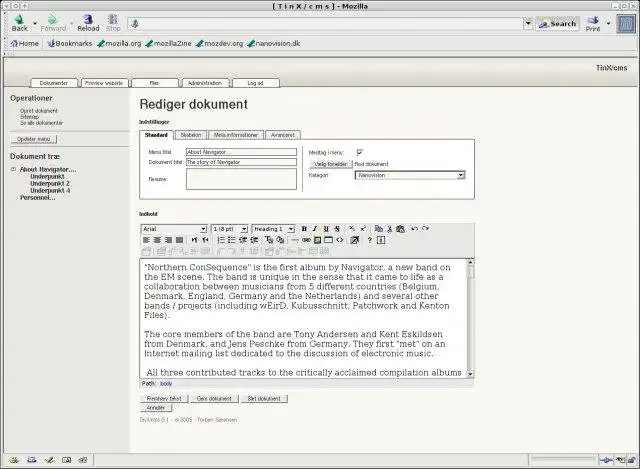Click the Log ud tab

click(255, 83)
